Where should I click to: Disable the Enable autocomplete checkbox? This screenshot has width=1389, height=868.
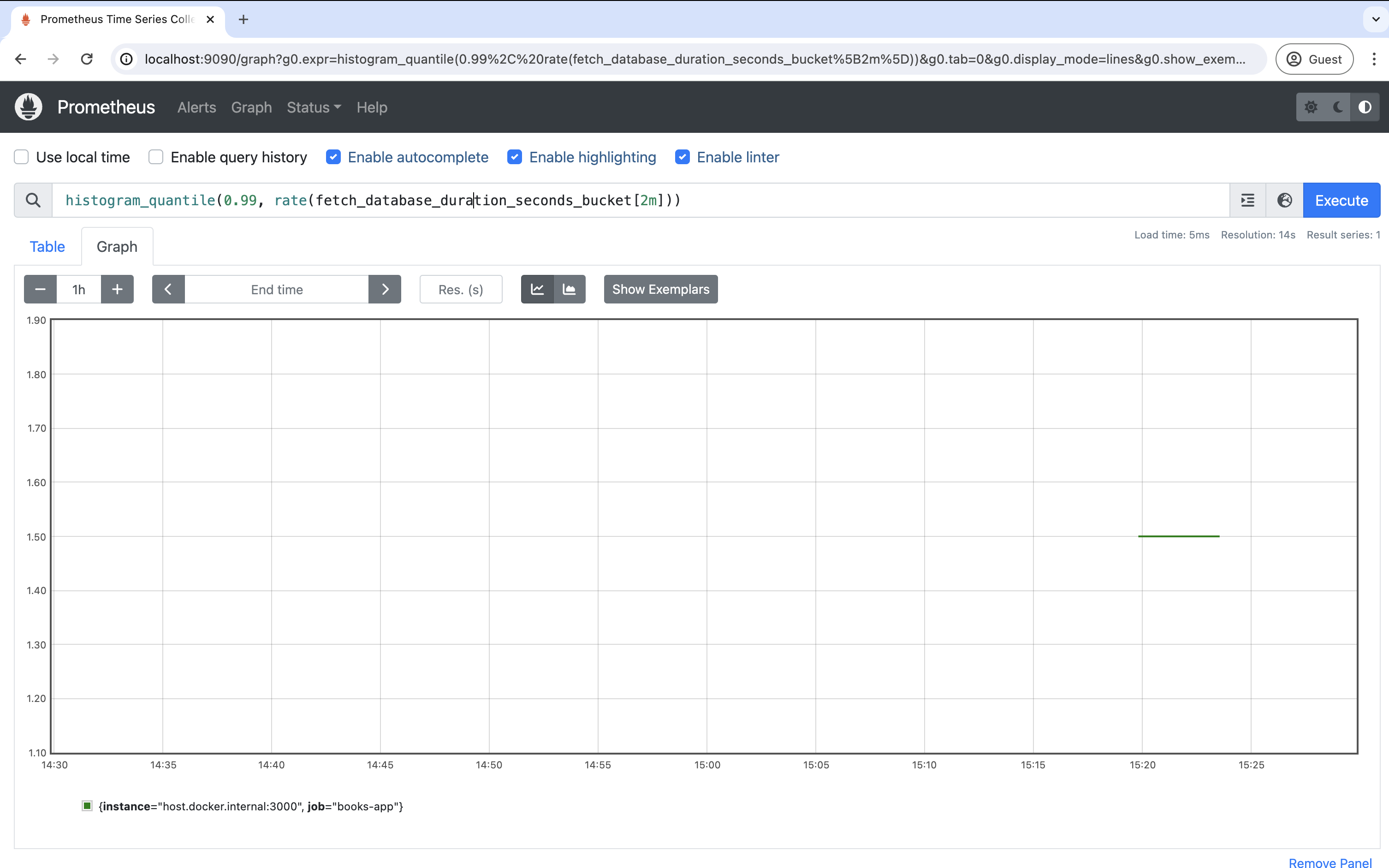333,157
